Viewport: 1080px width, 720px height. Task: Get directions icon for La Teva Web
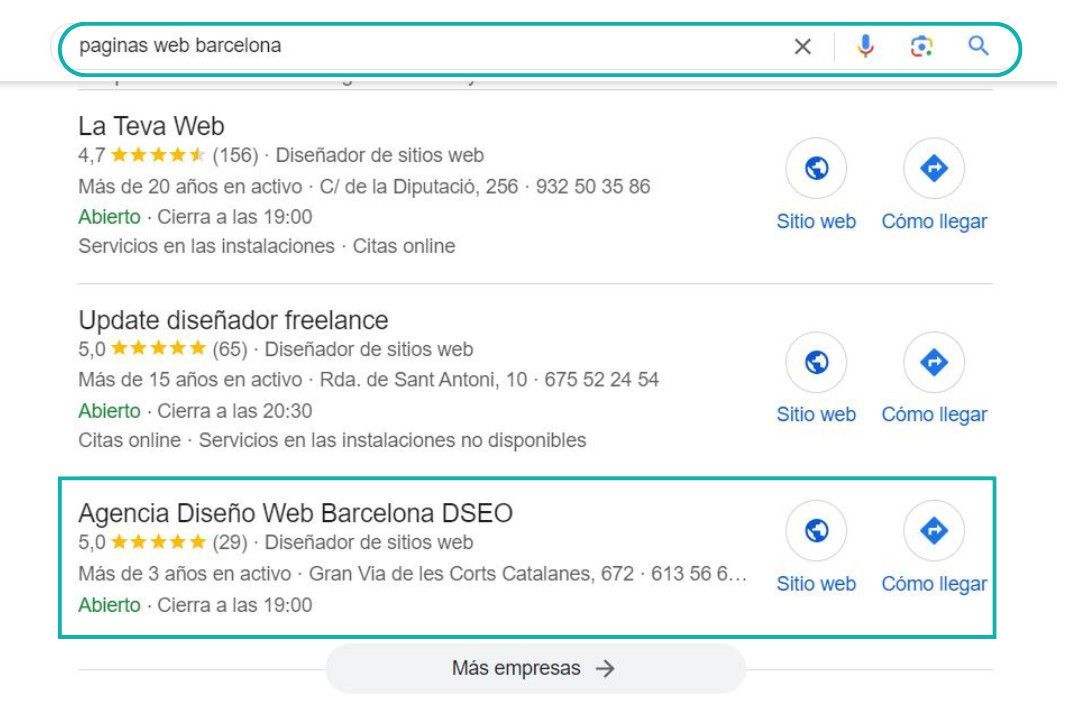(x=934, y=168)
